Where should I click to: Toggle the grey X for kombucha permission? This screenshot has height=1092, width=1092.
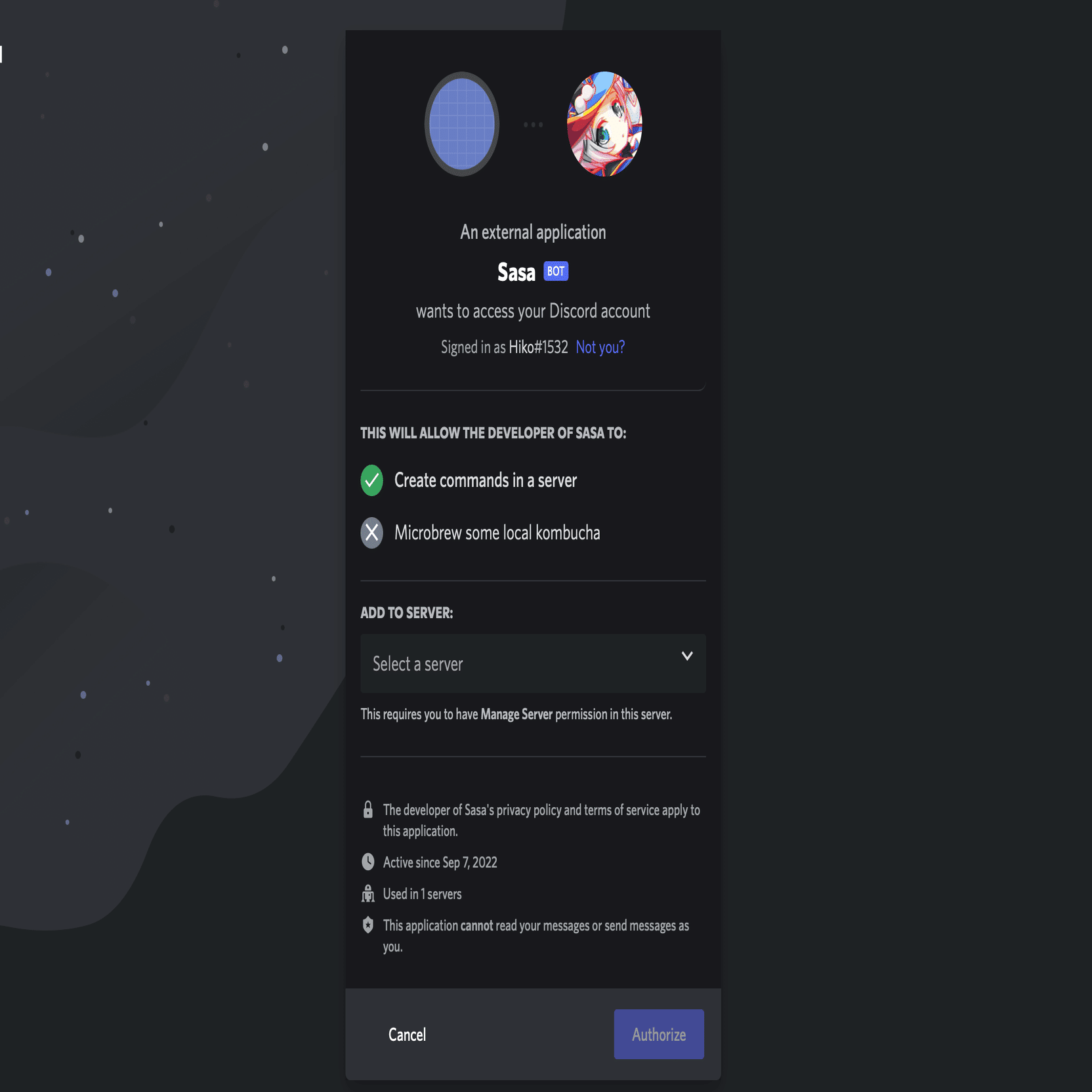point(371,533)
